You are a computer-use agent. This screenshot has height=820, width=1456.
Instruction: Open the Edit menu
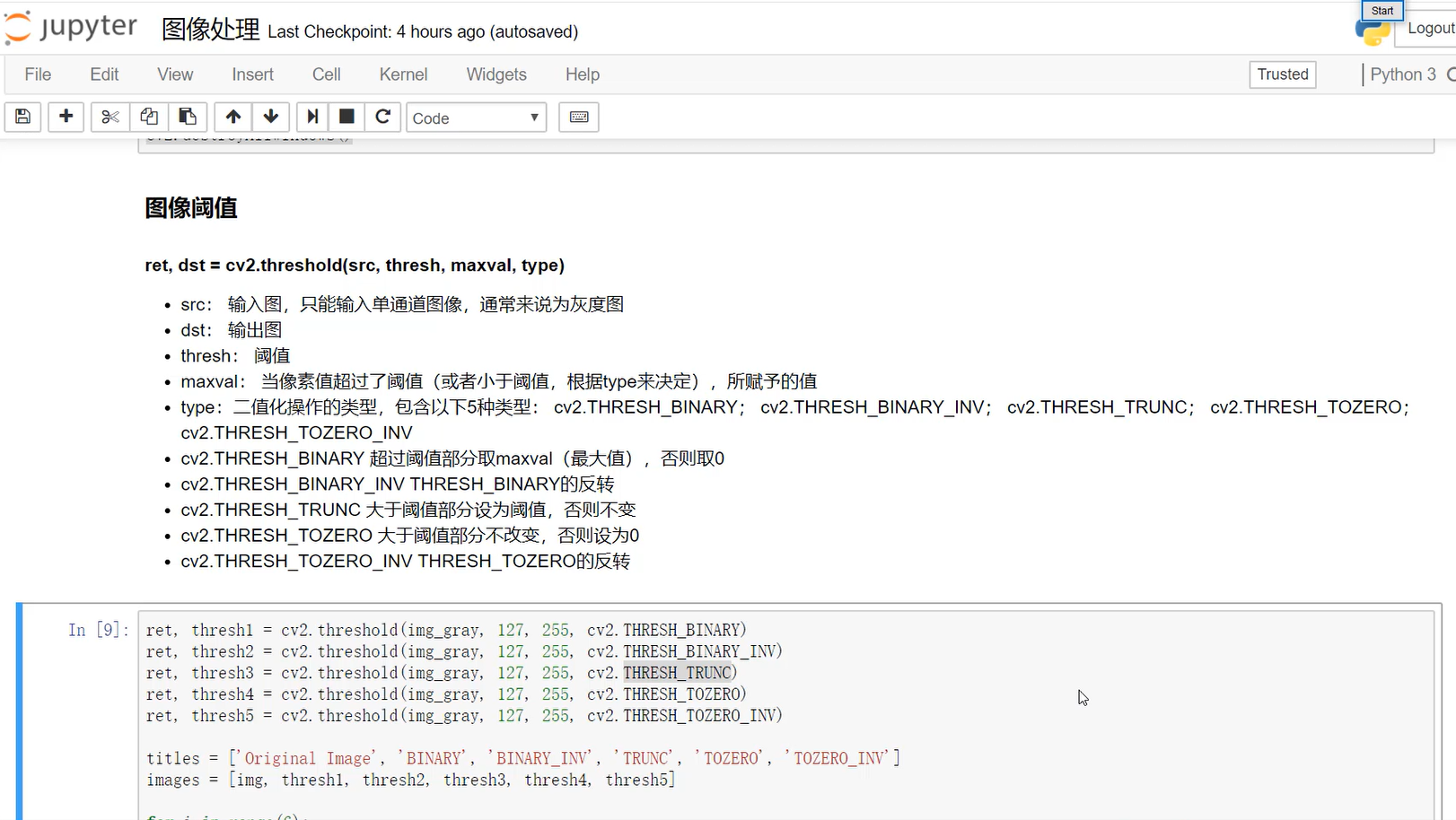[104, 74]
